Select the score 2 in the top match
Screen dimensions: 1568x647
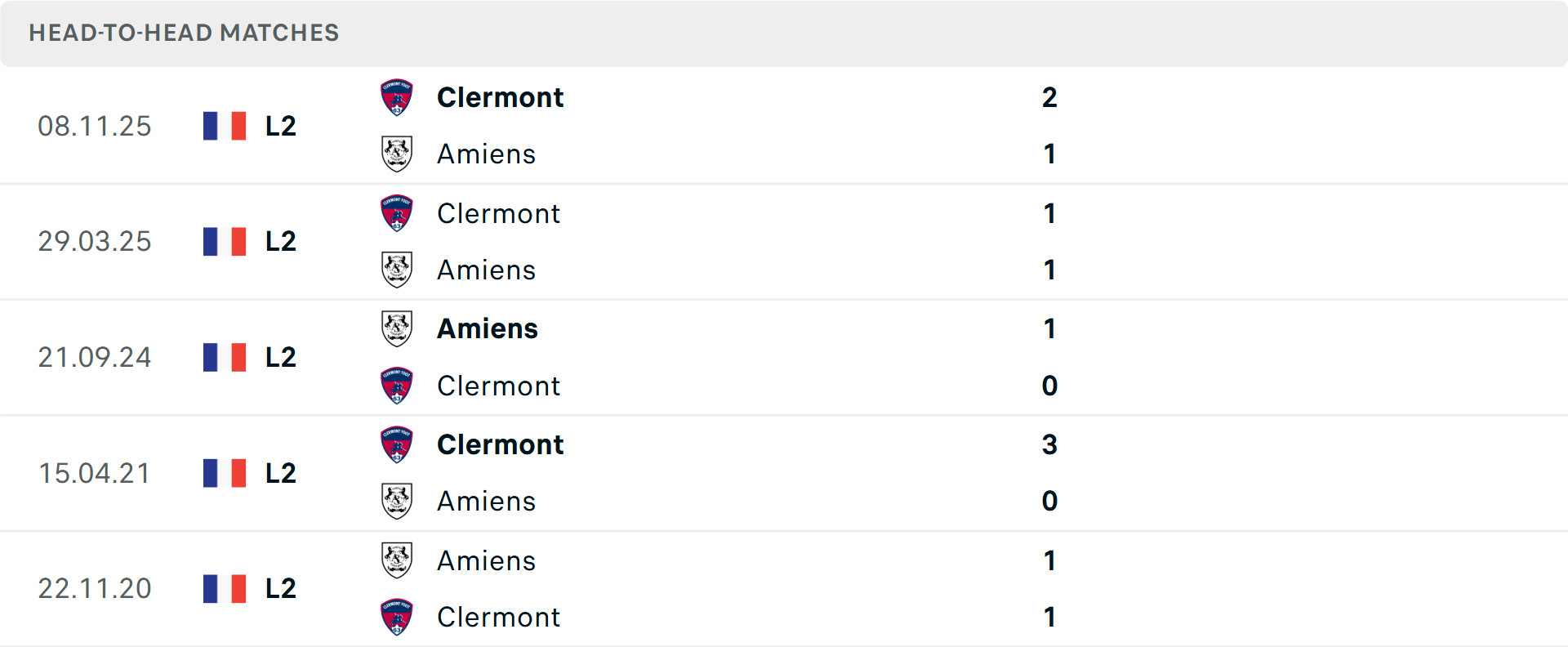[1049, 96]
